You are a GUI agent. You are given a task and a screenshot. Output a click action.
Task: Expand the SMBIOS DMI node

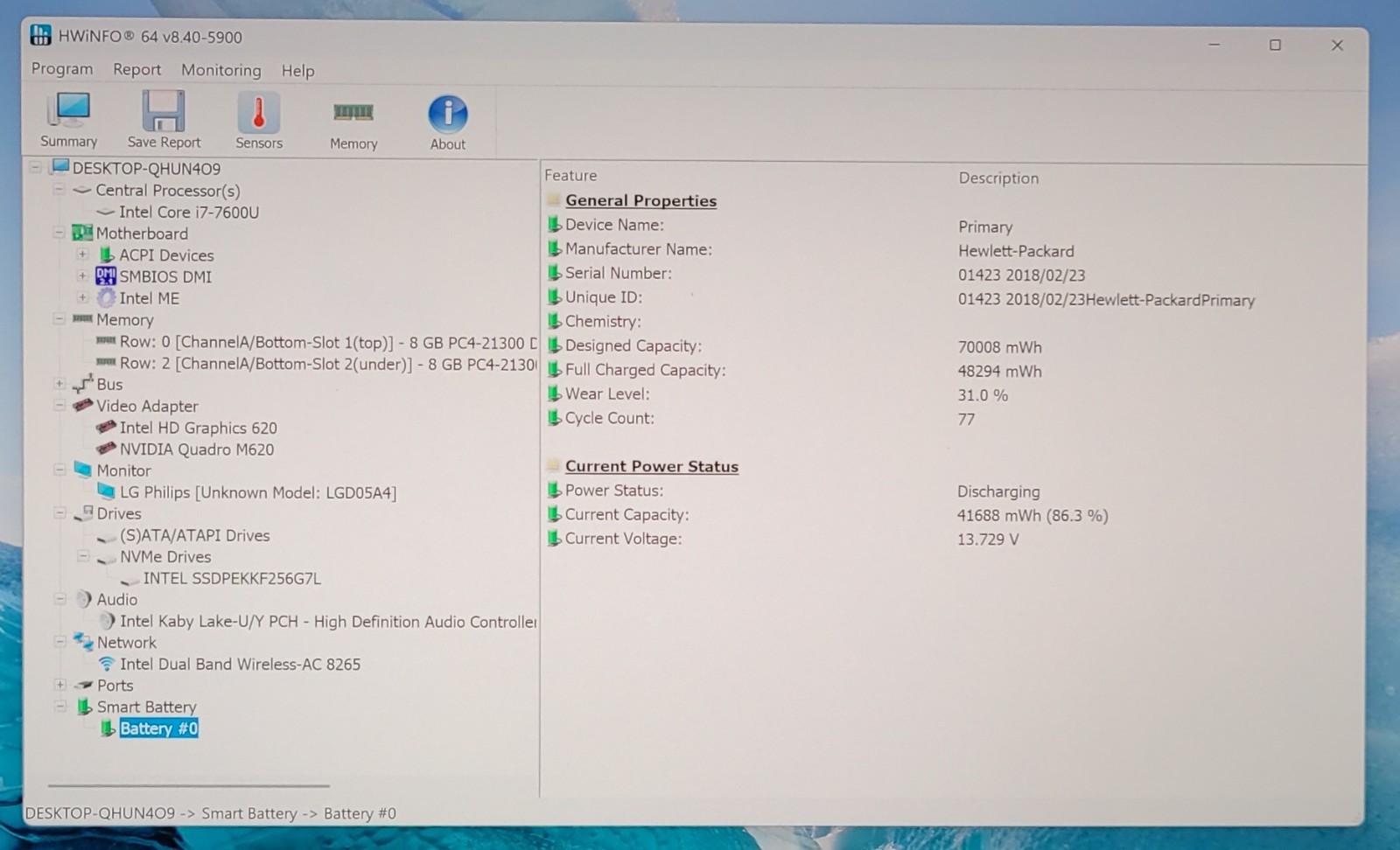tap(82, 276)
